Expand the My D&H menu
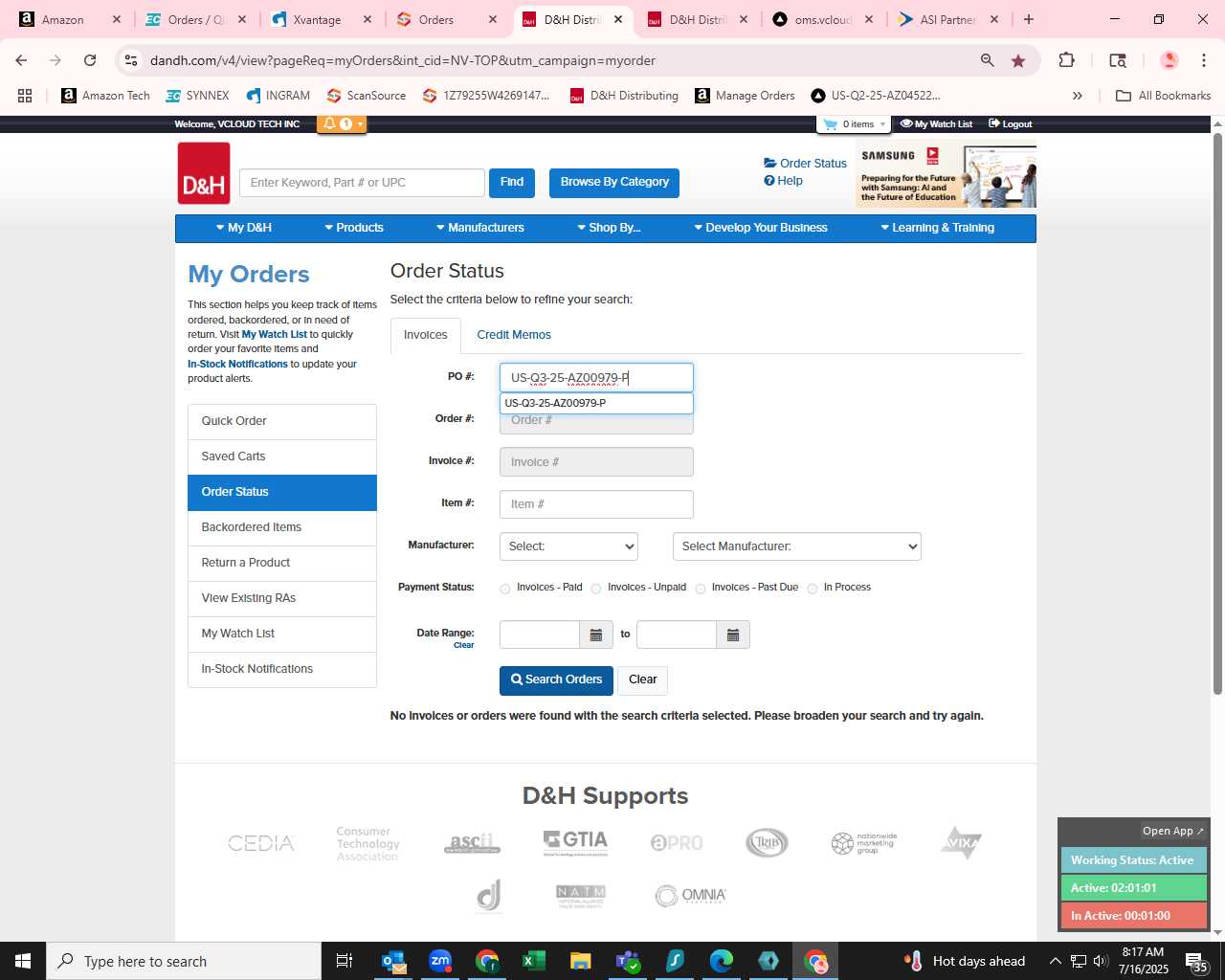Viewport: 1225px width, 980px height. point(244,228)
